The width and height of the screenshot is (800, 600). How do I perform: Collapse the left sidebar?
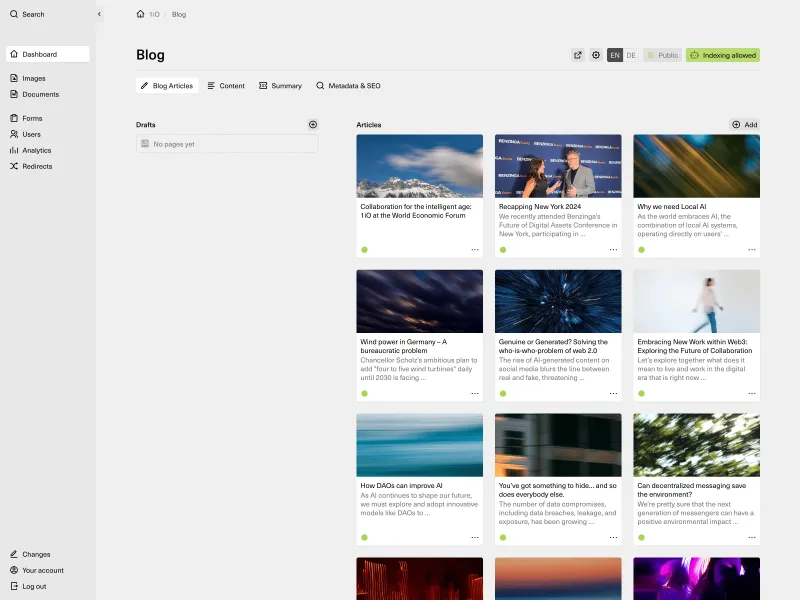tap(98, 14)
